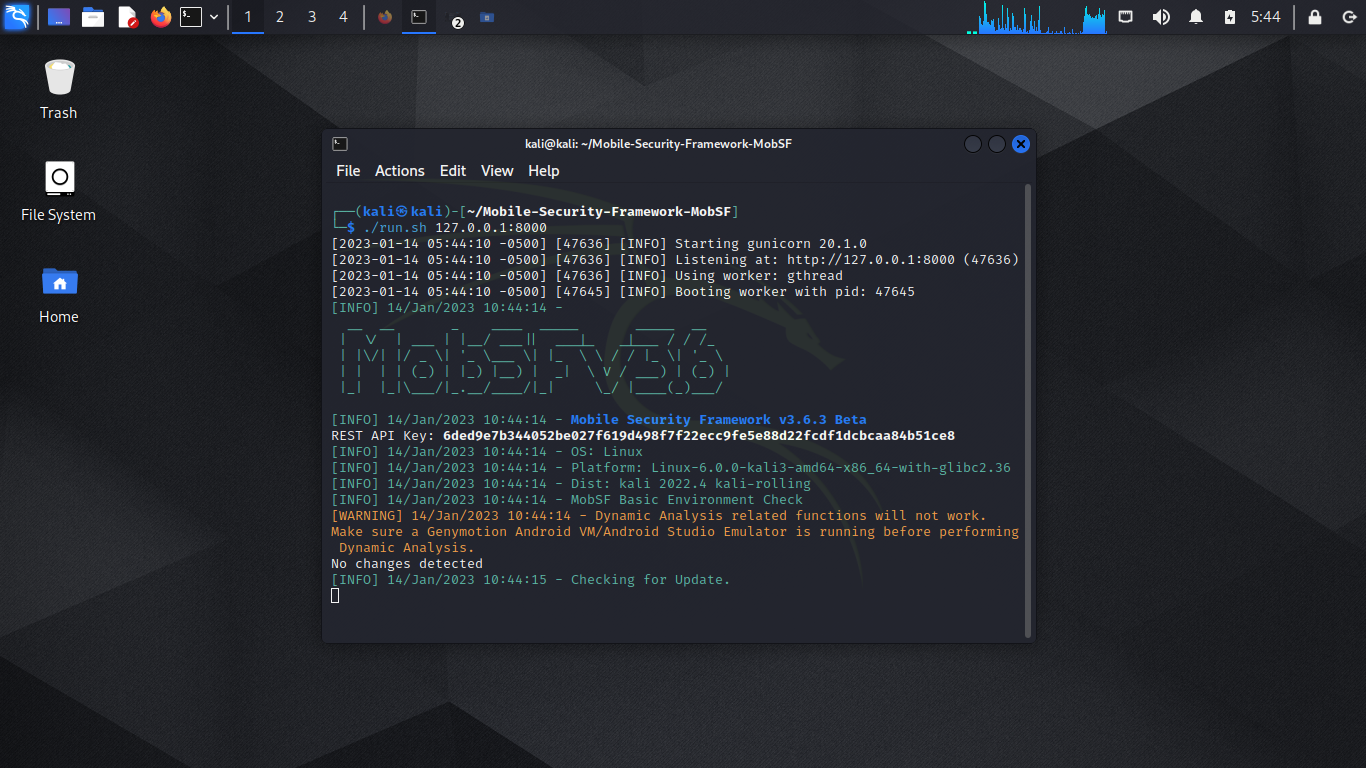Click the 'OS: Linux' log line

pos(487,452)
